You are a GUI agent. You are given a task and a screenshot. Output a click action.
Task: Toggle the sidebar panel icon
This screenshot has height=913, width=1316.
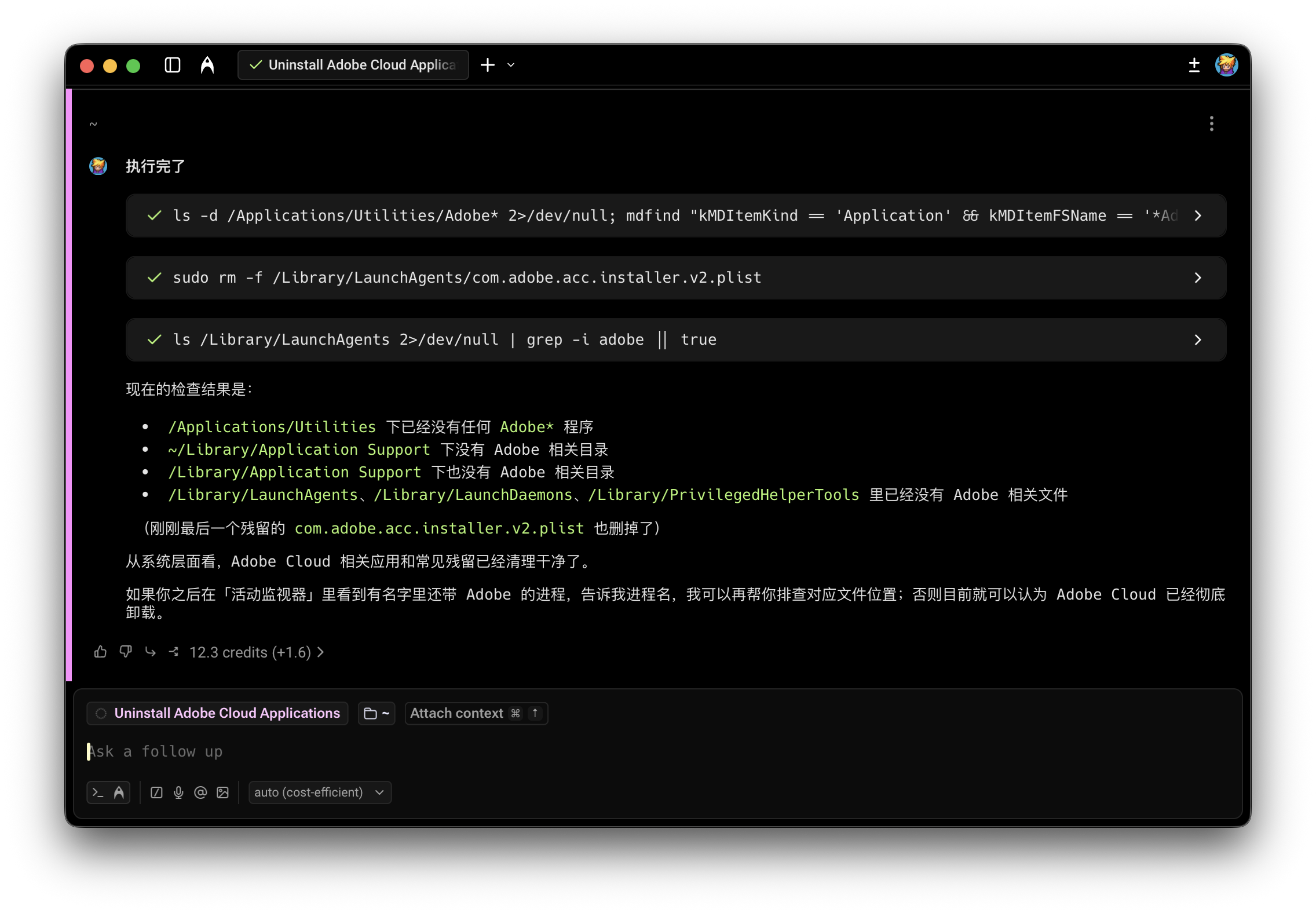(173, 65)
